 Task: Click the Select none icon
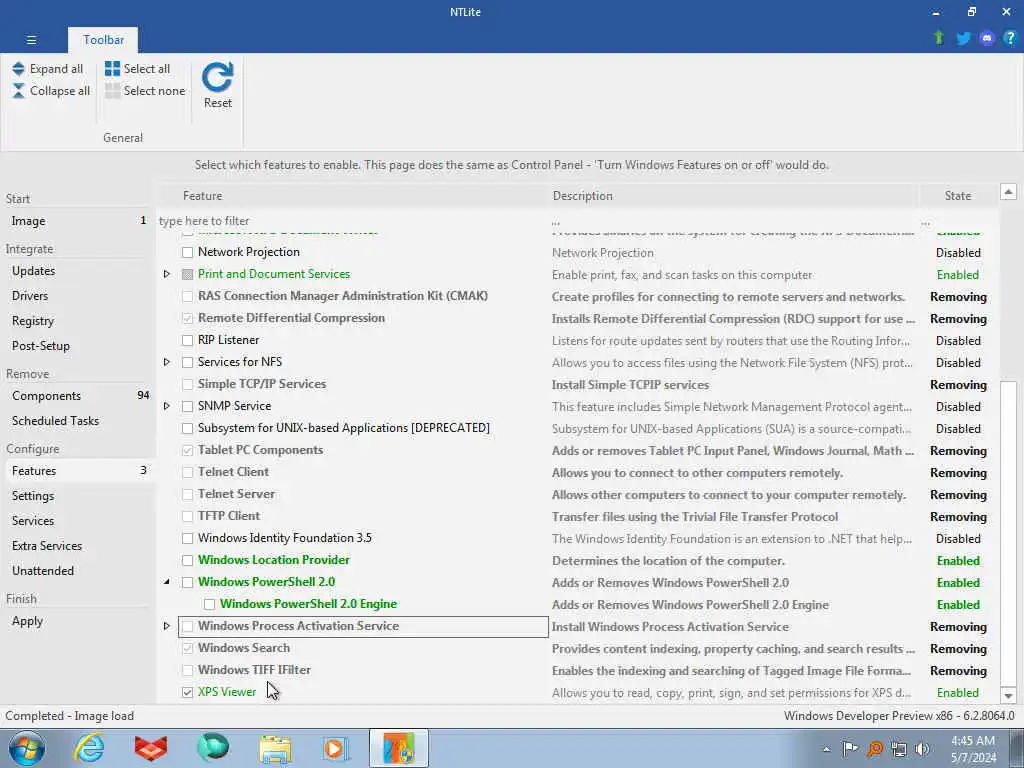(x=112, y=91)
